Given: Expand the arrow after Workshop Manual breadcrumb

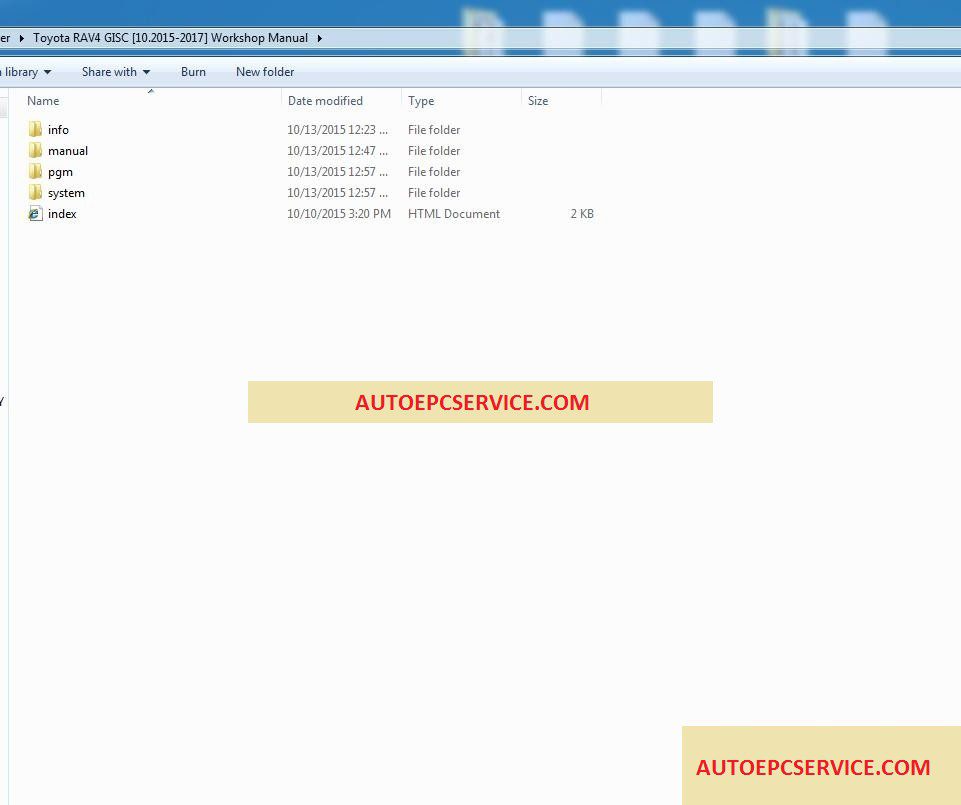Looking at the screenshot, I should (x=319, y=38).
